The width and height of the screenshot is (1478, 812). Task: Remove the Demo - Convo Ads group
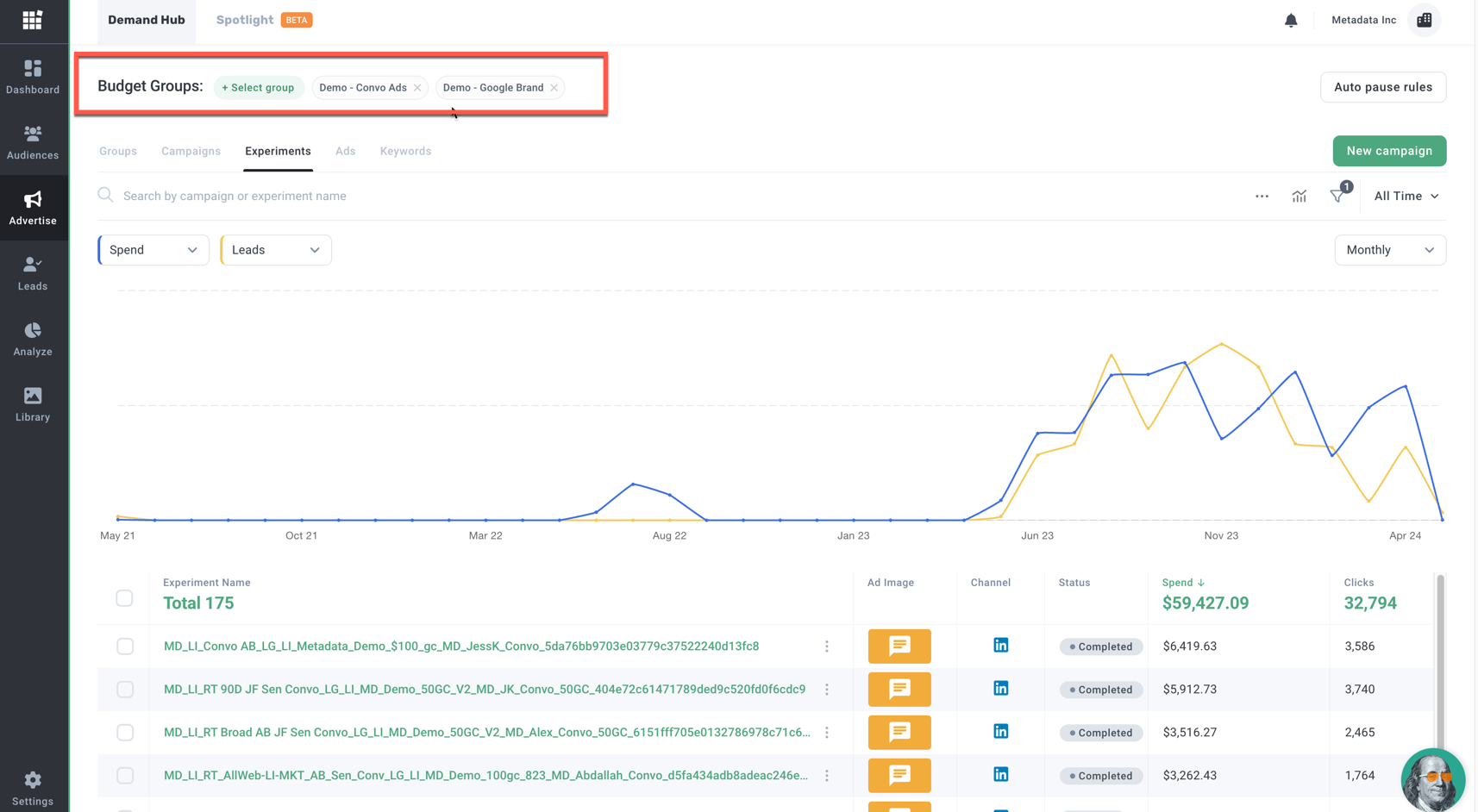417,88
